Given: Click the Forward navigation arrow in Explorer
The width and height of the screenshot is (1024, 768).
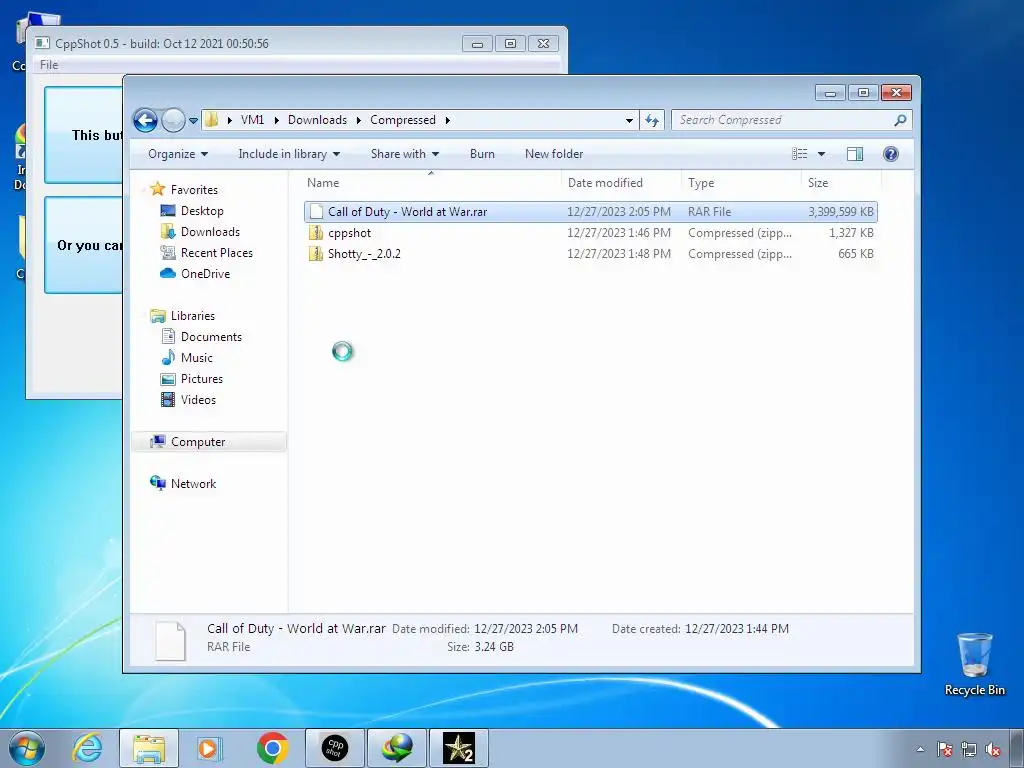Looking at the screenshot, I should [173, 120].
